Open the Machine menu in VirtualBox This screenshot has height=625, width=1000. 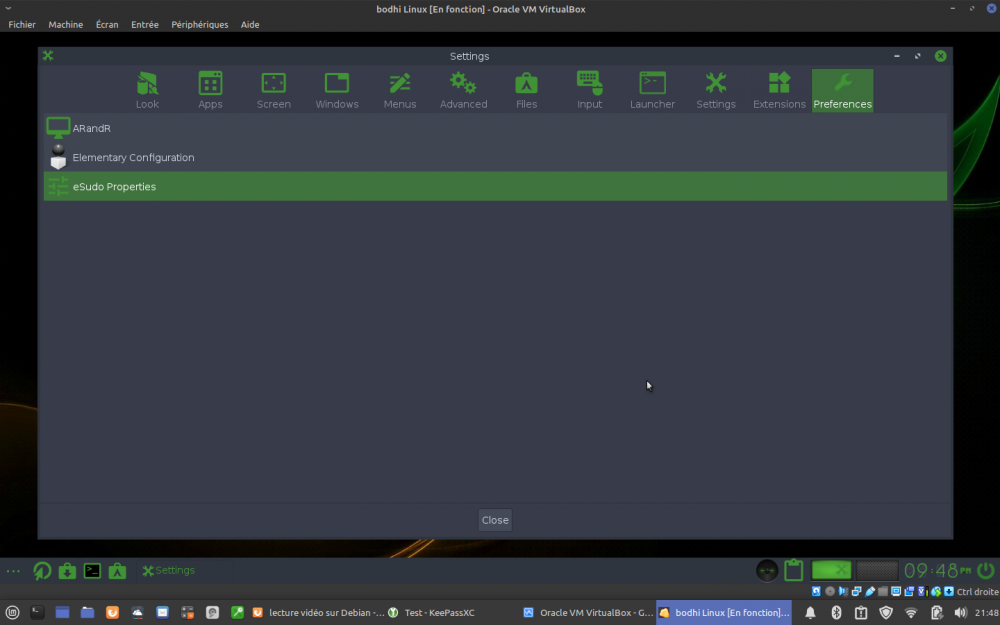pyautogui.click(x=66, y=24)
